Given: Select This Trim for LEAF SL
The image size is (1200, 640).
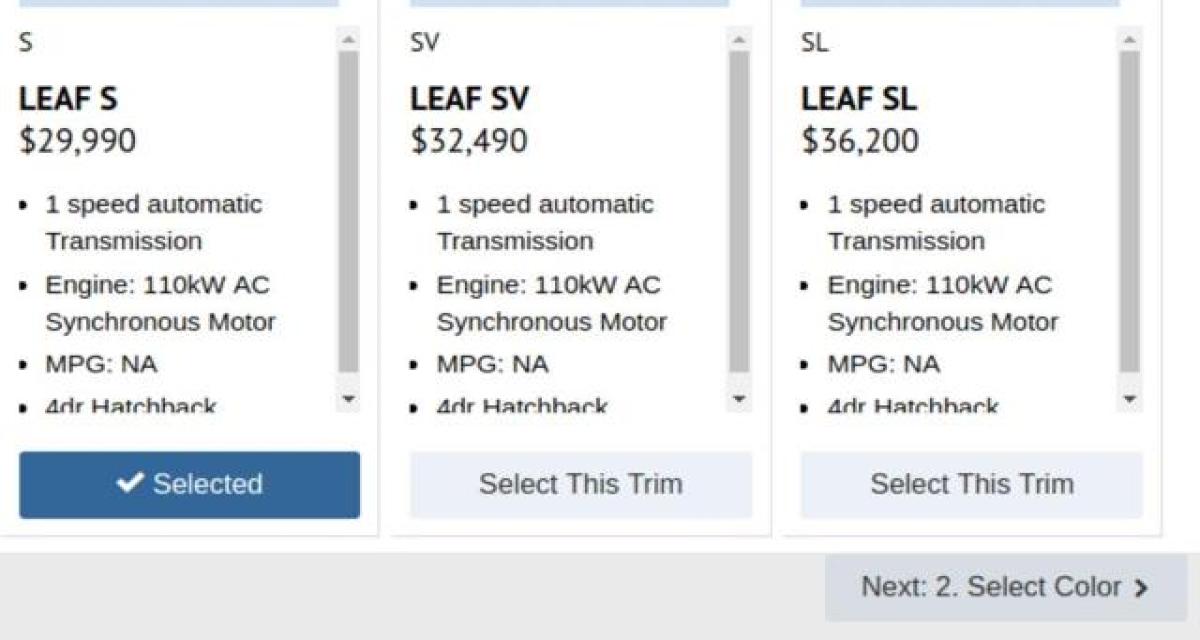Looking at the screenshot, I should tap(971, 485).
